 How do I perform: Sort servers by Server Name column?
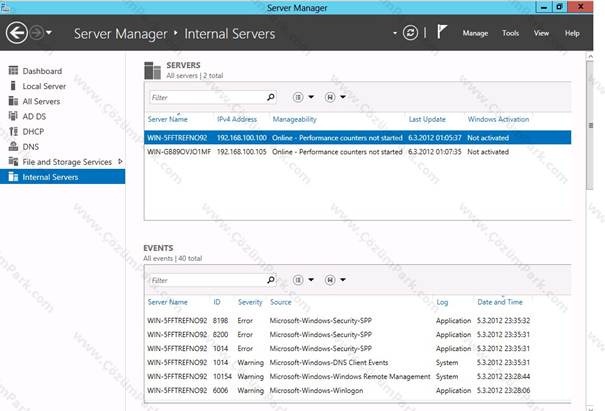pos(167,119)
